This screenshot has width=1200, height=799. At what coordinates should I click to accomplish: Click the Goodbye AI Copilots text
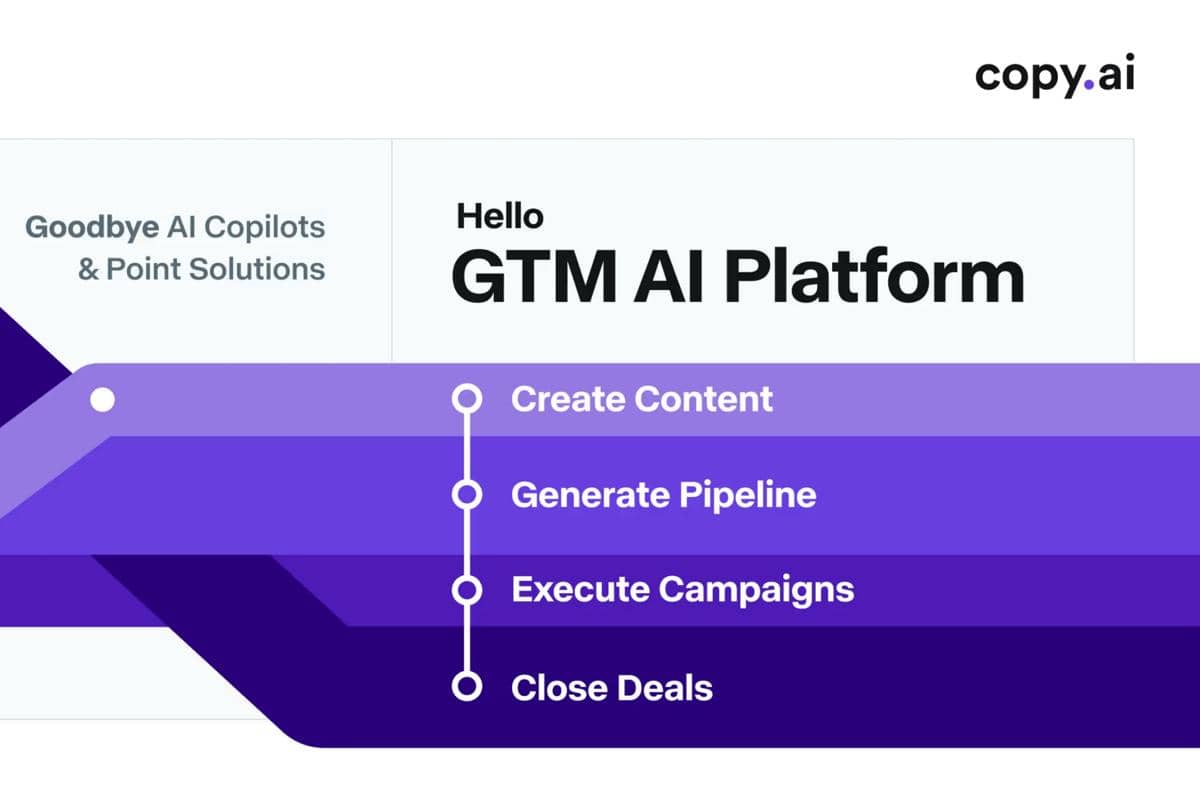175,227
